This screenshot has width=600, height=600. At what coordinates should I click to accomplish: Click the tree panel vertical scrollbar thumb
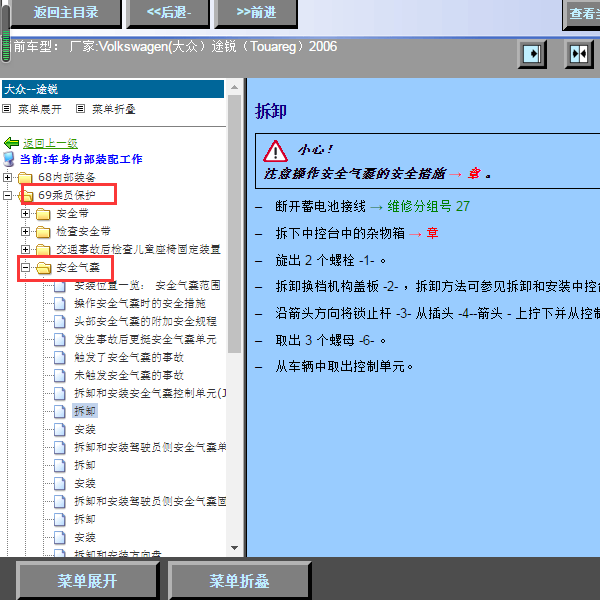click(235, 224)
